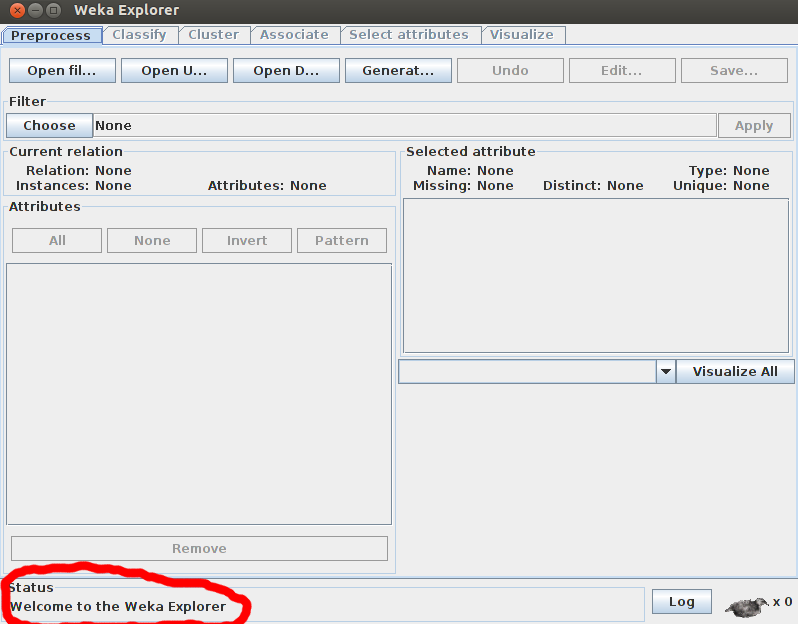Click the Remove button

click(x=199, y=548)
